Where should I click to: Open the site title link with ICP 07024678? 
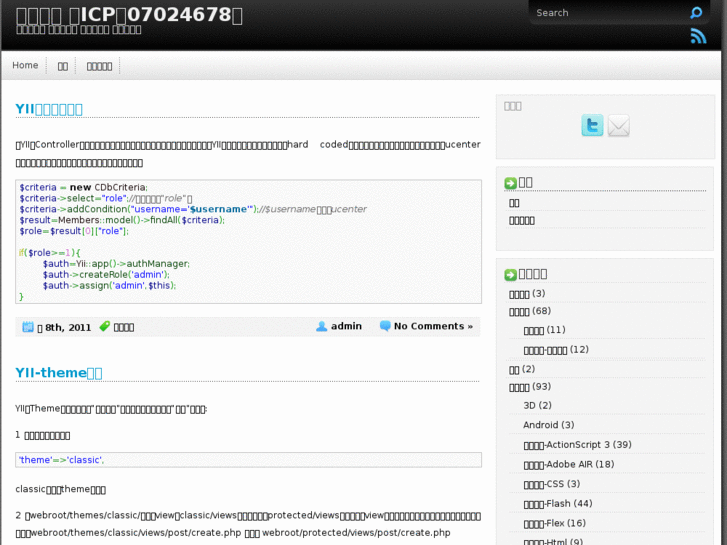pyautogui.click(x=129, y=15)
